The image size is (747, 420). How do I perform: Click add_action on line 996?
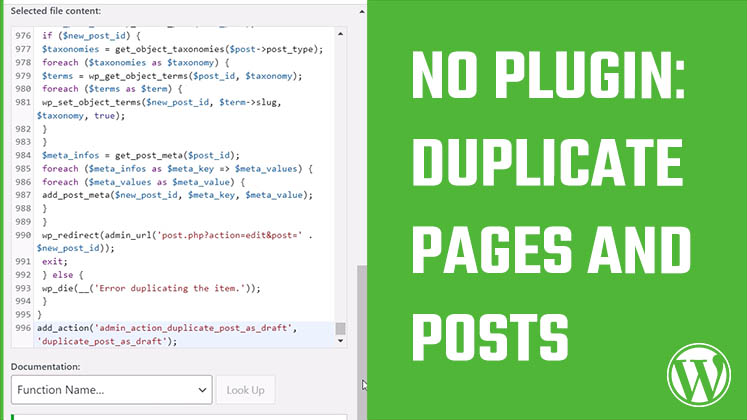(x=63, y=328)
